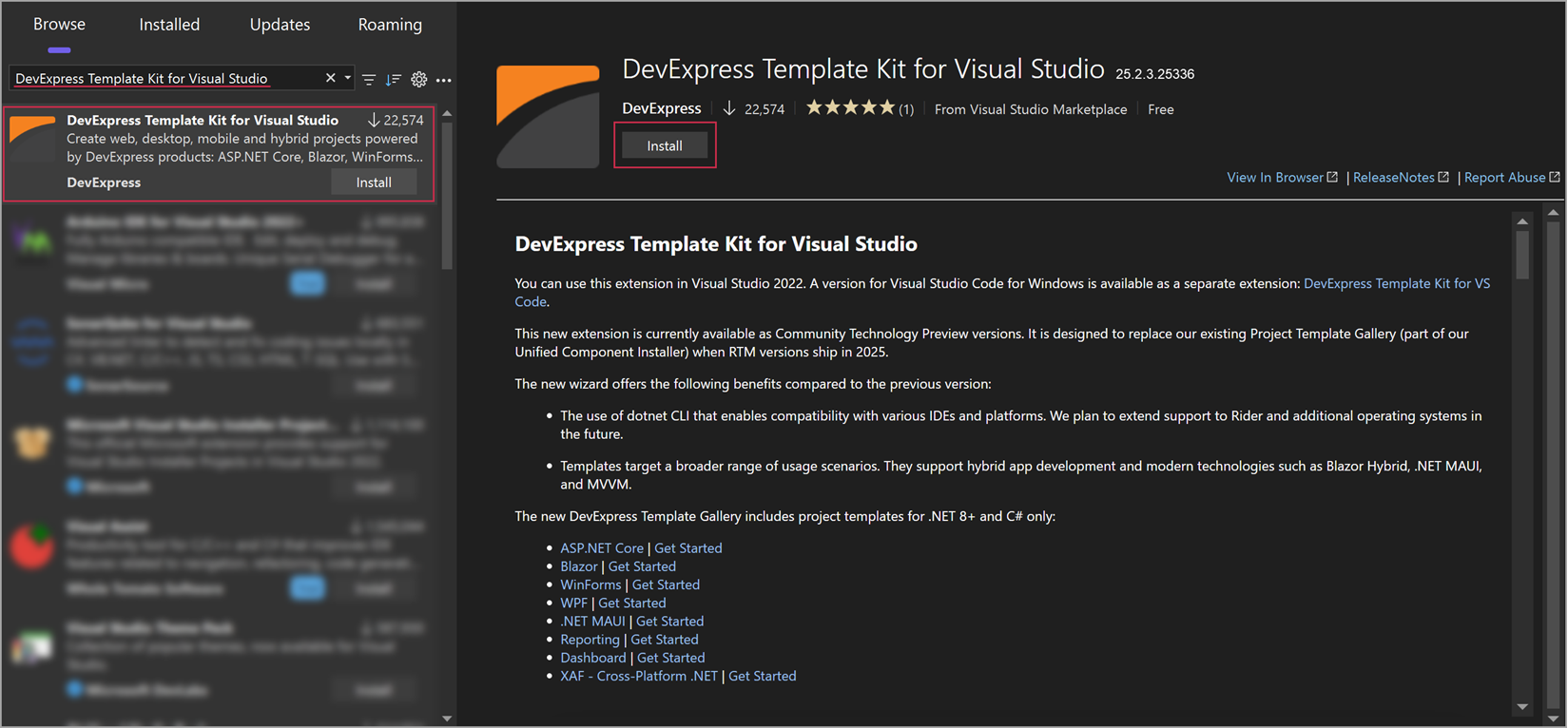Click Get Started next to Dashboard
The image size is (1568, 728).
pos(671,658)
